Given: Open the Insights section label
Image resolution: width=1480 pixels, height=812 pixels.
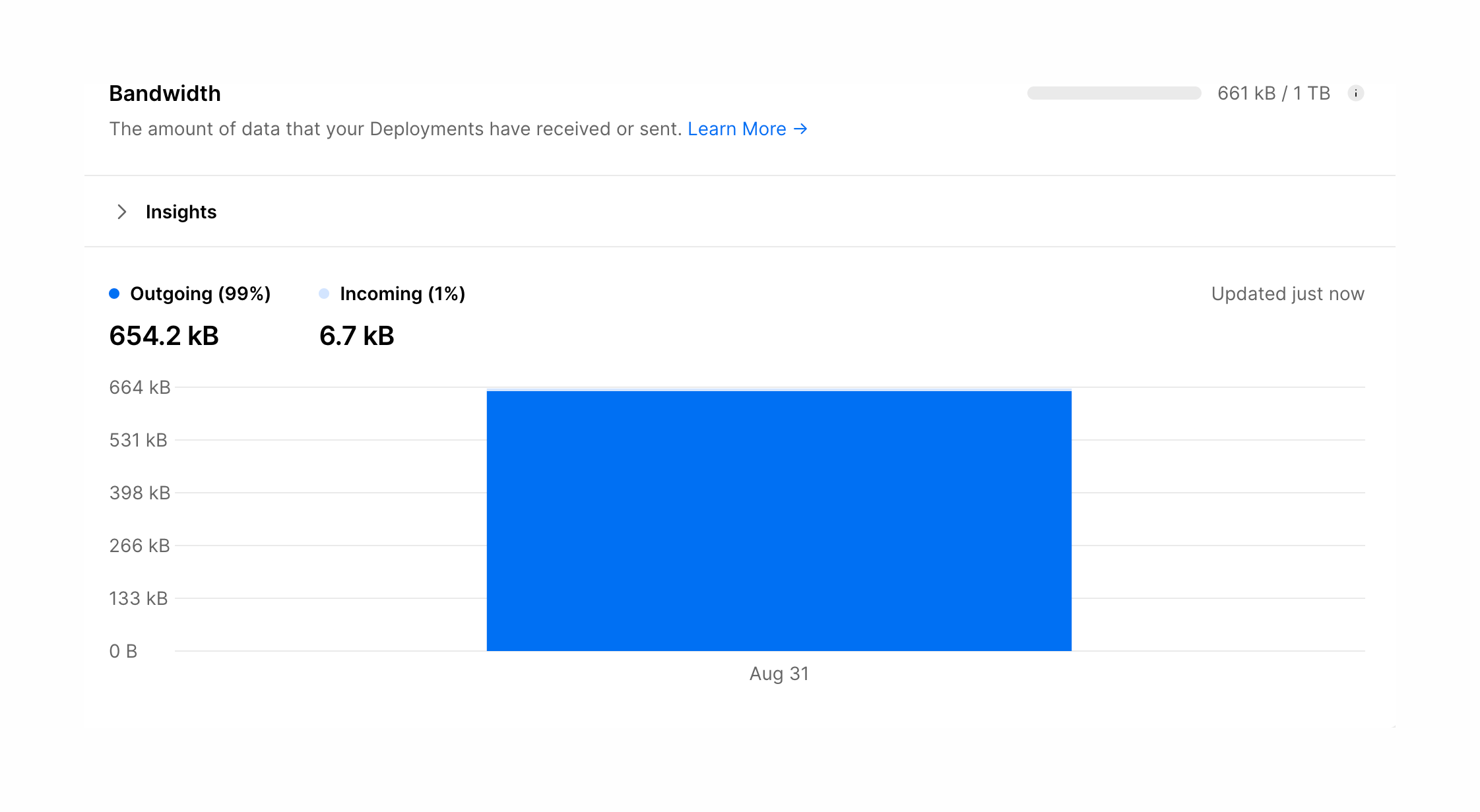Looking at the screenshot, I should coord(181,212).
